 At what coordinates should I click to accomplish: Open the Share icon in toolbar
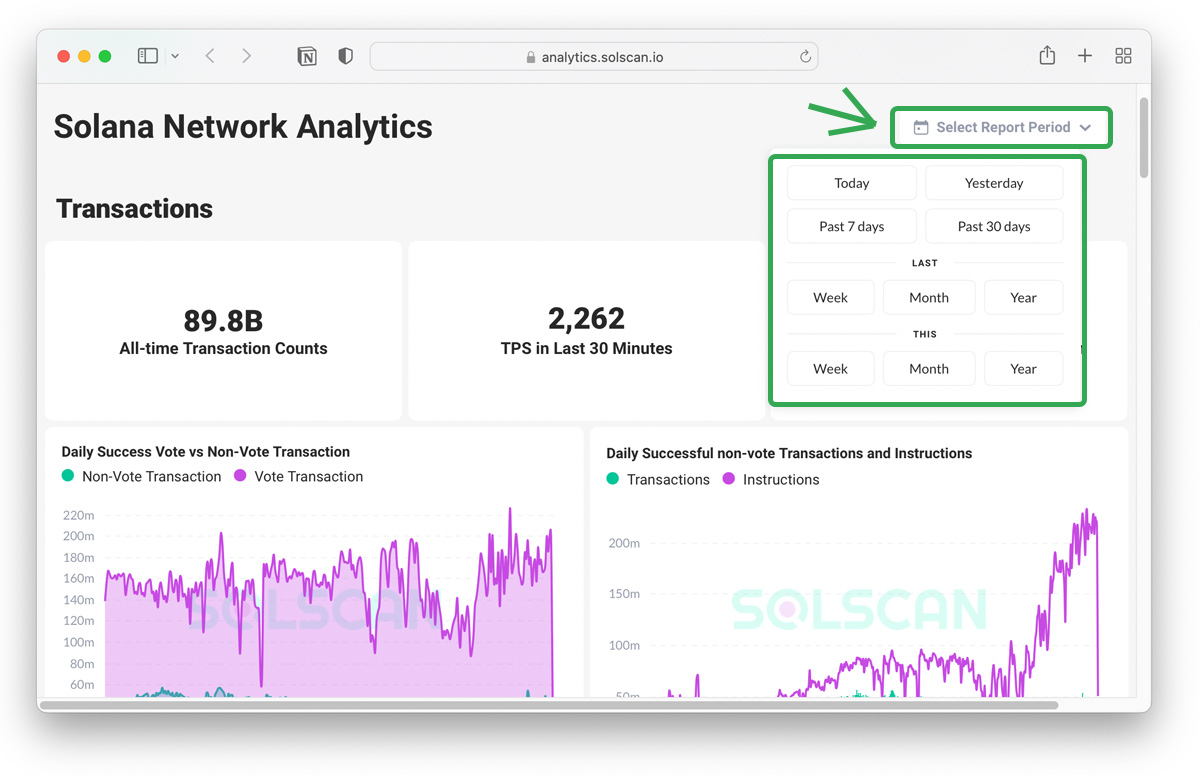point(1047,56)
